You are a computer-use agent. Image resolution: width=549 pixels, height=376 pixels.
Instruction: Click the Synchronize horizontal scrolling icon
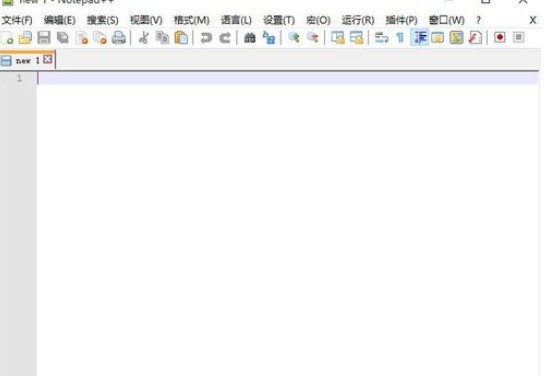pyautogui.click(x=356, y=38)
